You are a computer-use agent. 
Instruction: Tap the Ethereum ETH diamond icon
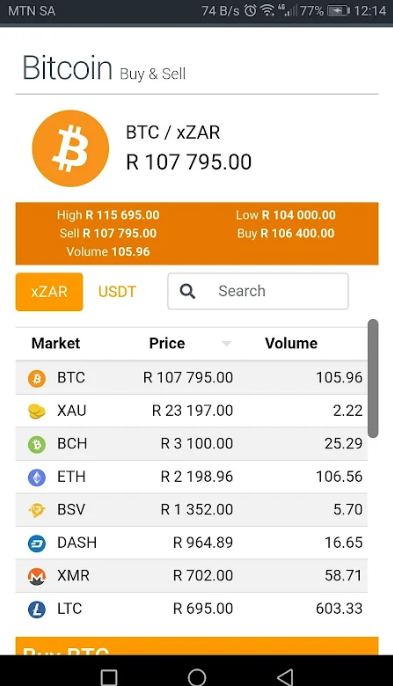pos(37,477)
